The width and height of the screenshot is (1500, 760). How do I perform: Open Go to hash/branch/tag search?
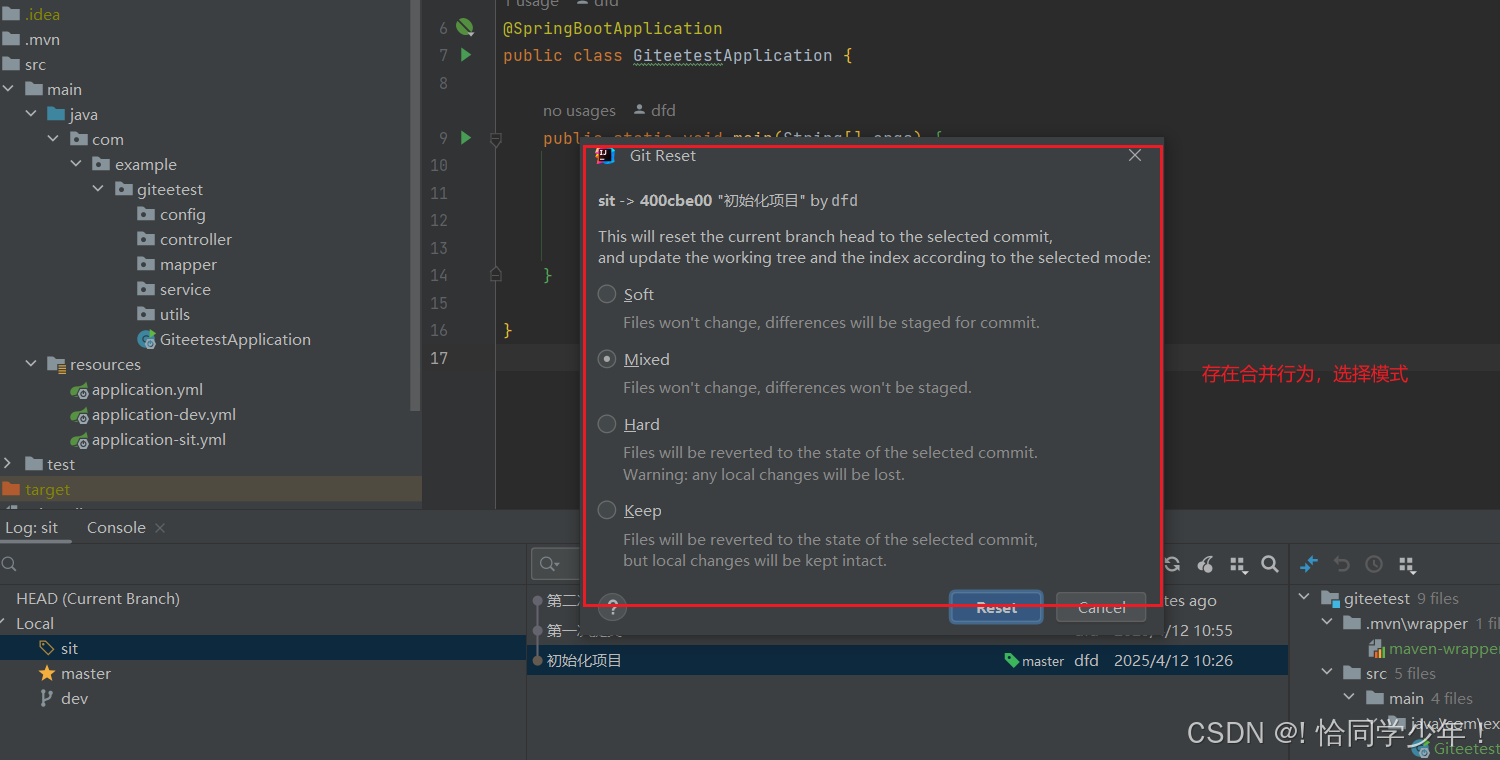coord(1270,564)
